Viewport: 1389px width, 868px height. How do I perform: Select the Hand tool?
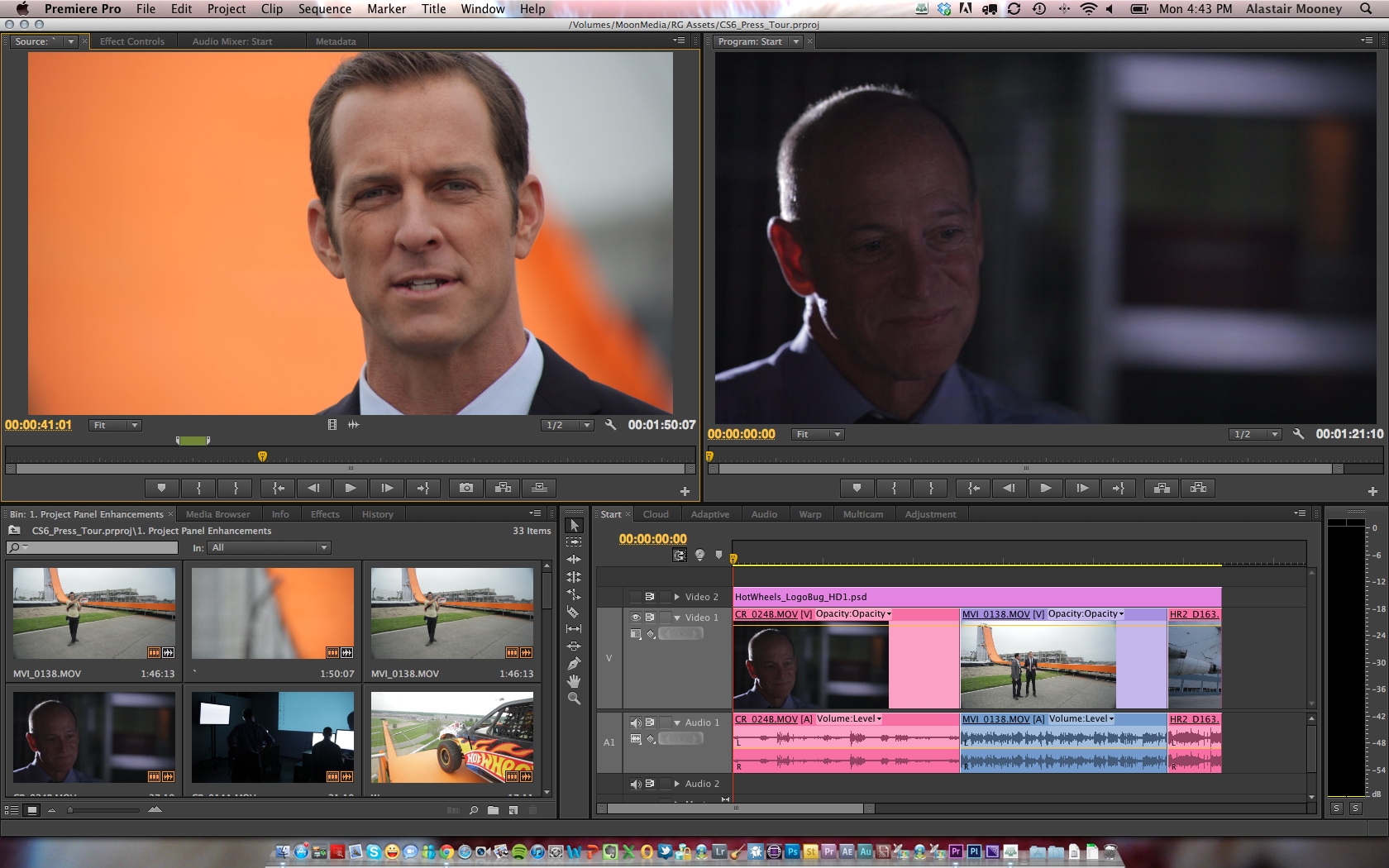573,681
